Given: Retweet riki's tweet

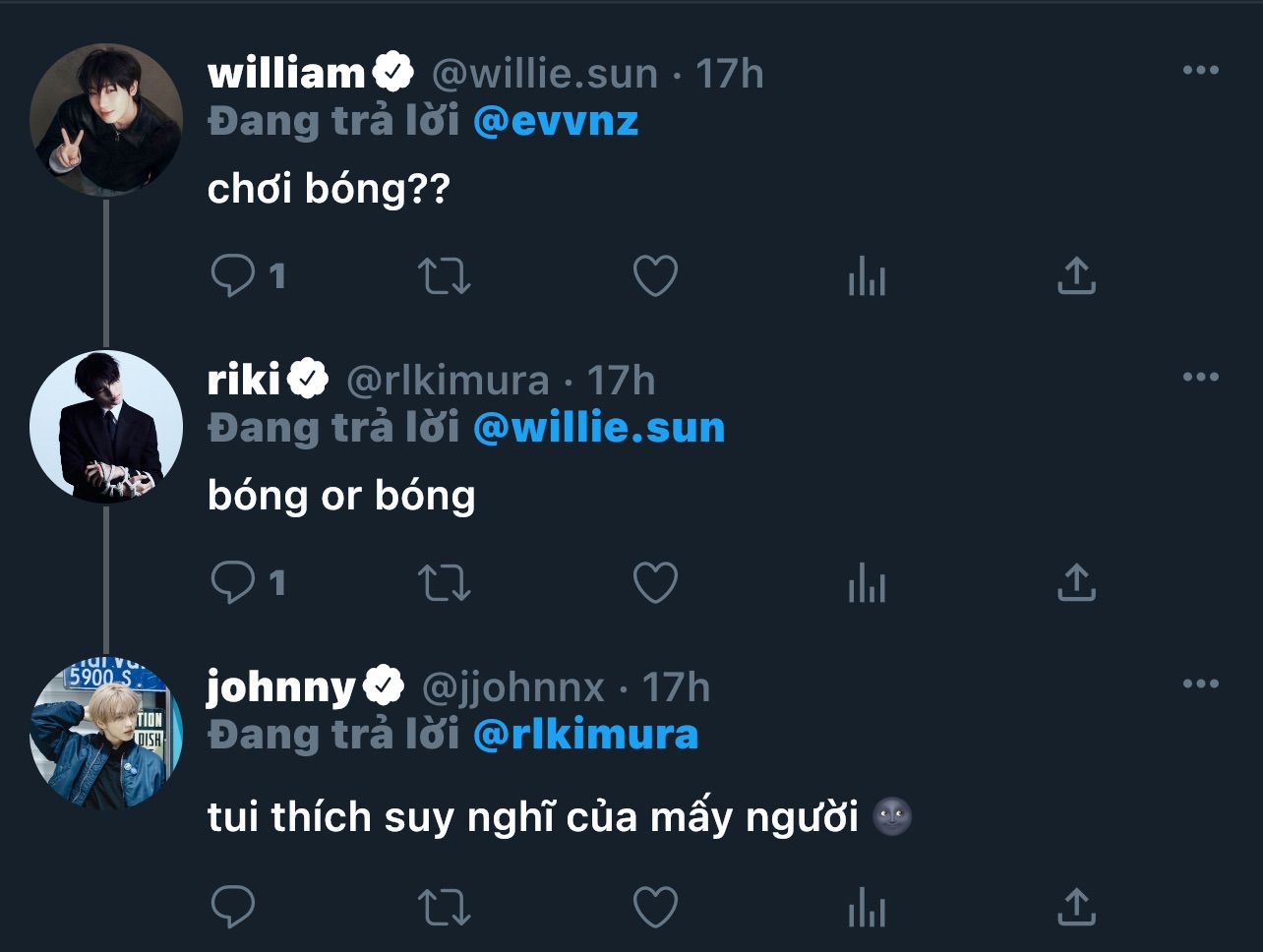Looking at the screenshot, I should point(445,583).
